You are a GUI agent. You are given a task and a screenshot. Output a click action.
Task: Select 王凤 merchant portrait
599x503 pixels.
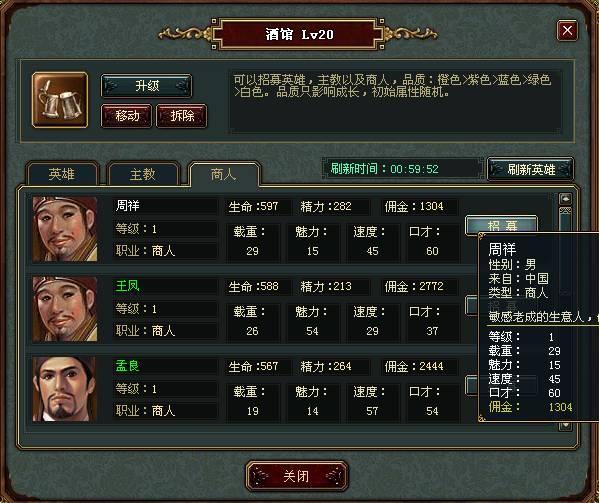[x=65, y=309]
